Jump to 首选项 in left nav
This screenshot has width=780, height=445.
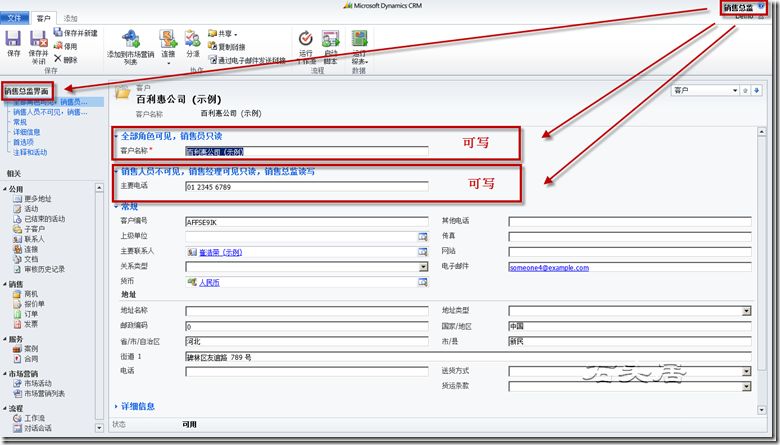[x=23, y=142]
